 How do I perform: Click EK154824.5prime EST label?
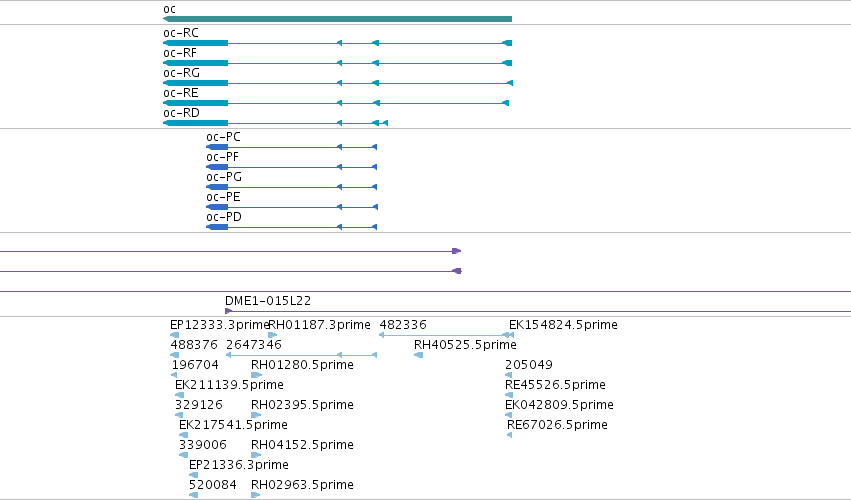(563, 325)
